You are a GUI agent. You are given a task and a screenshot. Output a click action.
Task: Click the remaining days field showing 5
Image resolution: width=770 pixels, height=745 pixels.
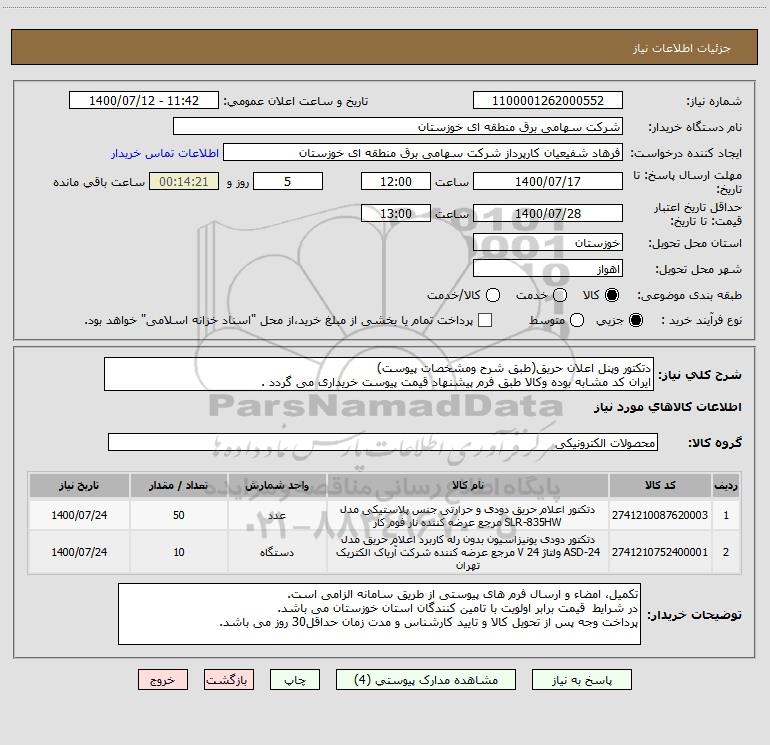point(288,181)
